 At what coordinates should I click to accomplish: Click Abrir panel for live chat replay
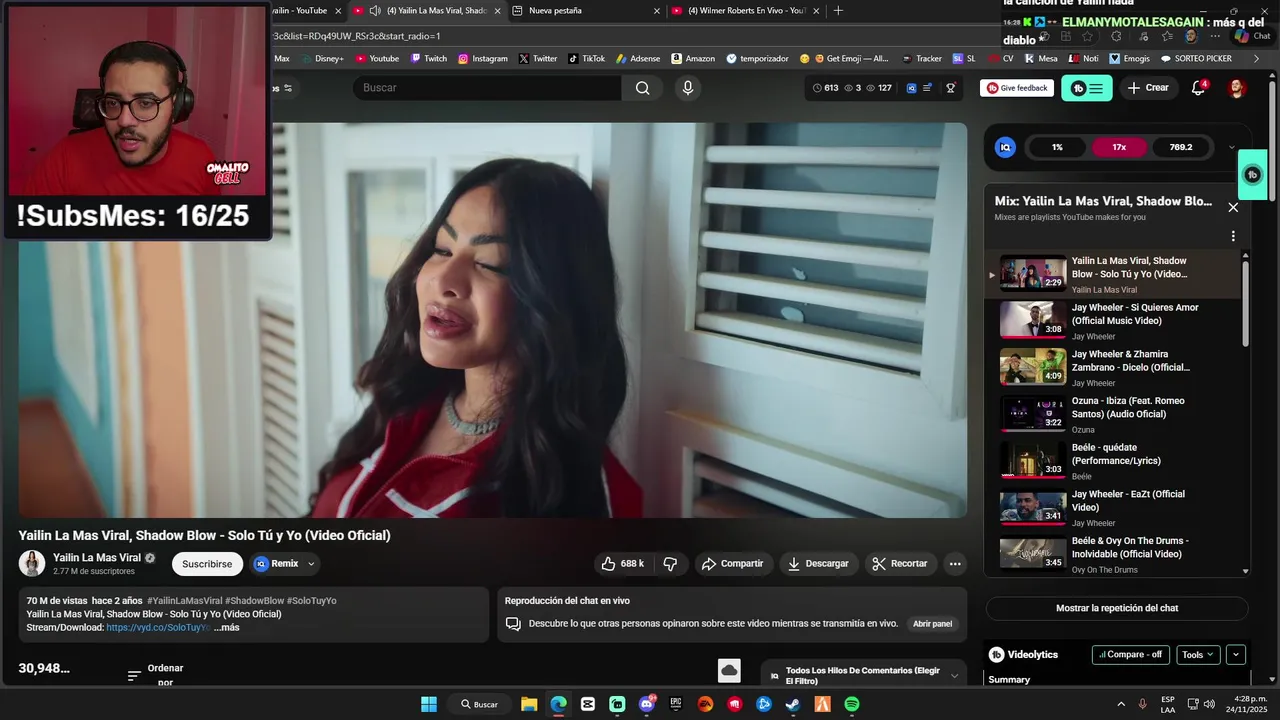[x=932, y=624]
